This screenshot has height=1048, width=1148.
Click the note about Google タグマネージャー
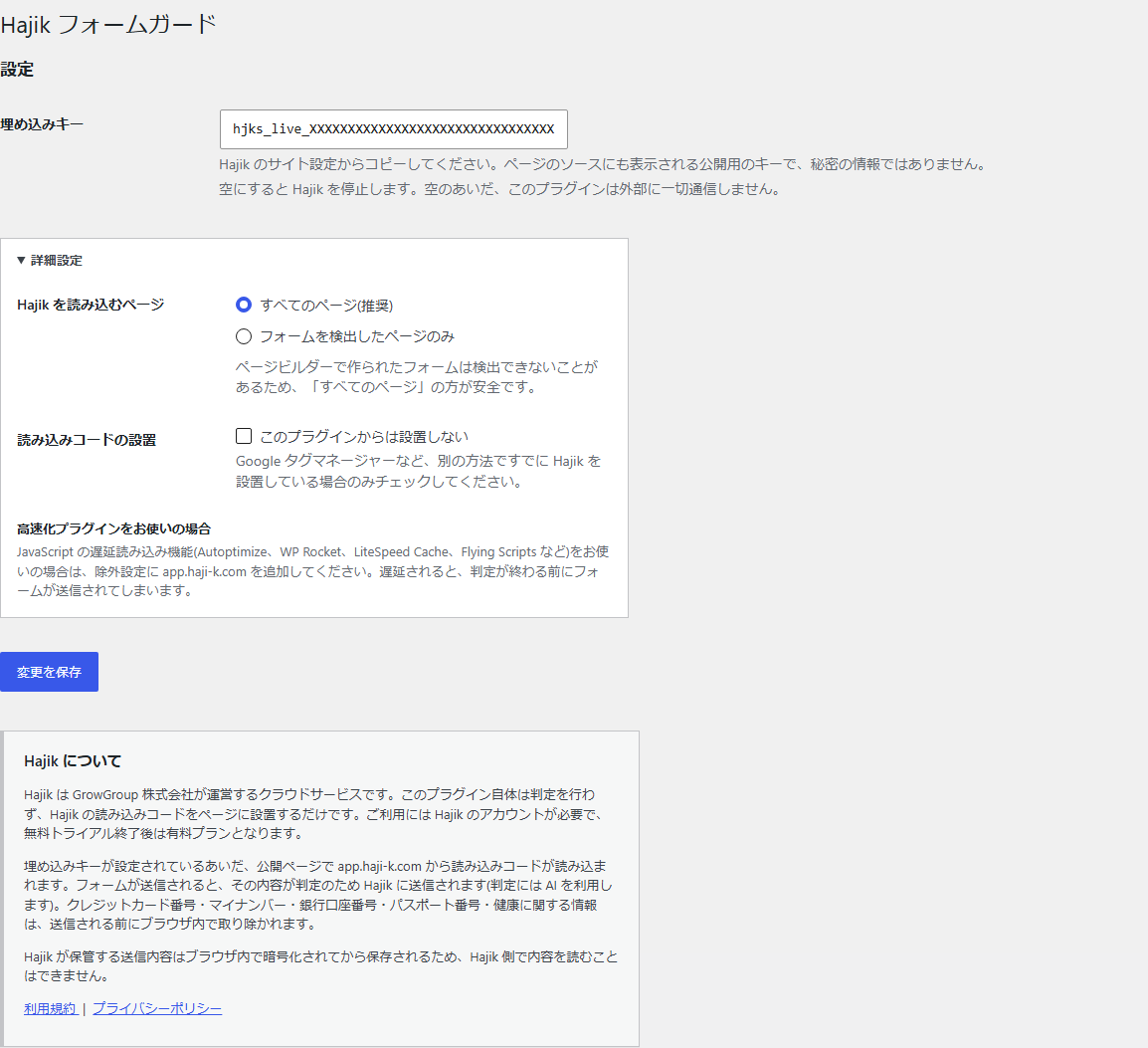tap(418, 471)
